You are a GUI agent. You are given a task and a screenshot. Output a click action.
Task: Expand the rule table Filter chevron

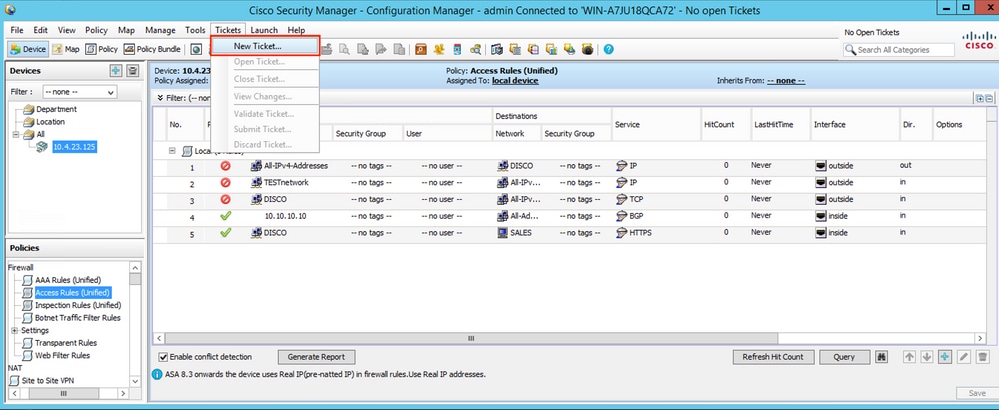point(160,98)
